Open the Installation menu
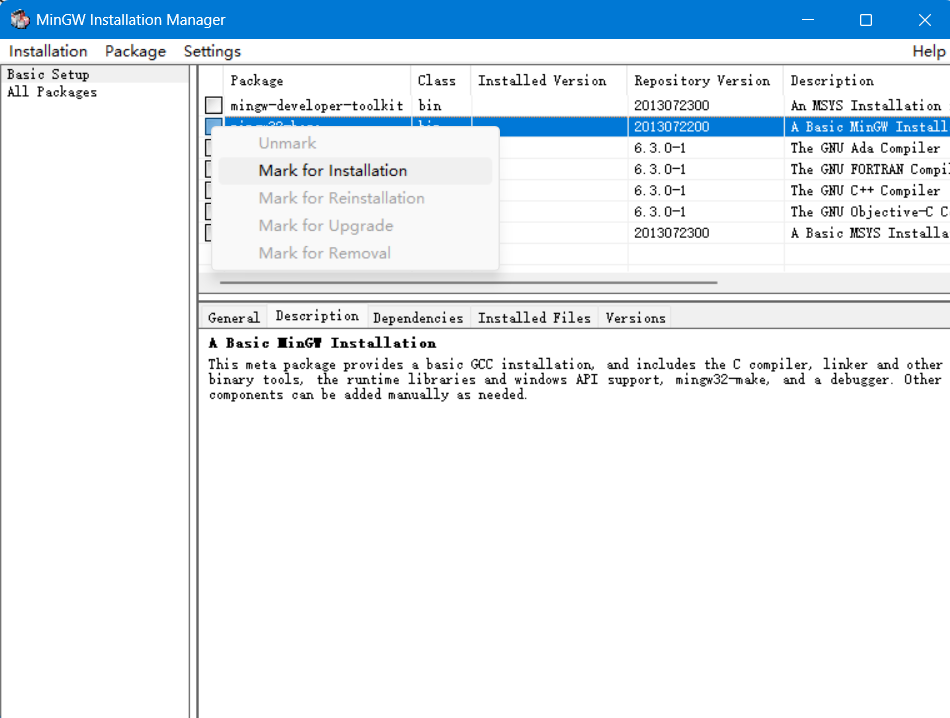Viewport: 950px width, 718px height. [48, 52]
